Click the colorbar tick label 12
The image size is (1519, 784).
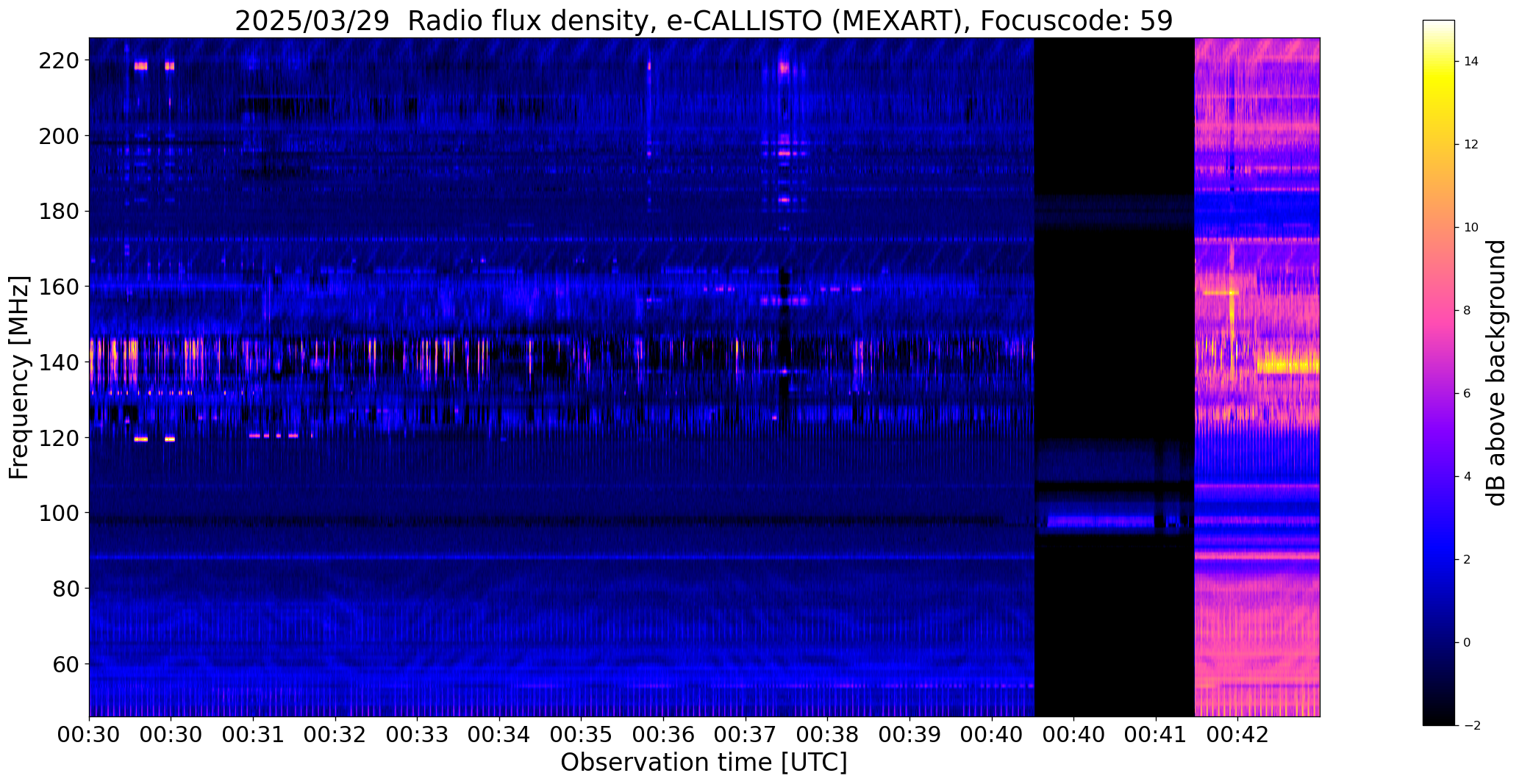(1471, 145)
